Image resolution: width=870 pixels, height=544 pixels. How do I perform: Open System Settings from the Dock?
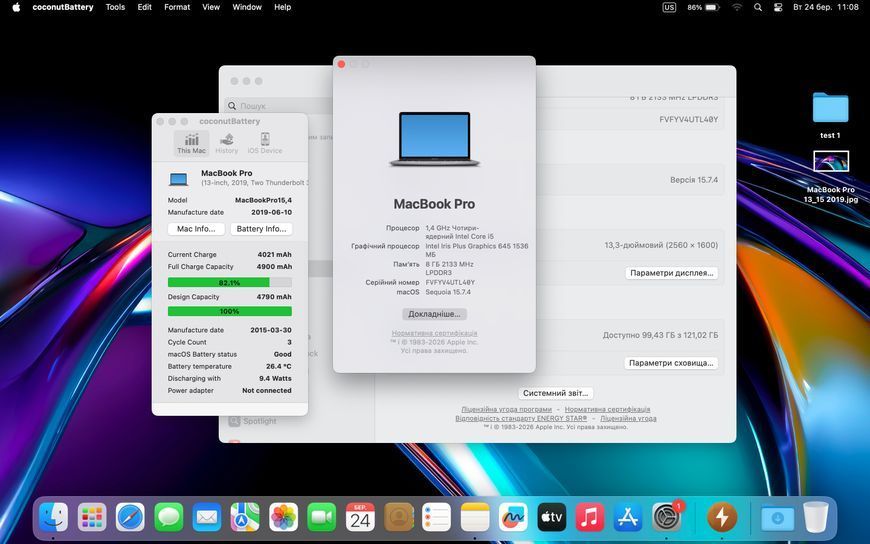(666, 517)
